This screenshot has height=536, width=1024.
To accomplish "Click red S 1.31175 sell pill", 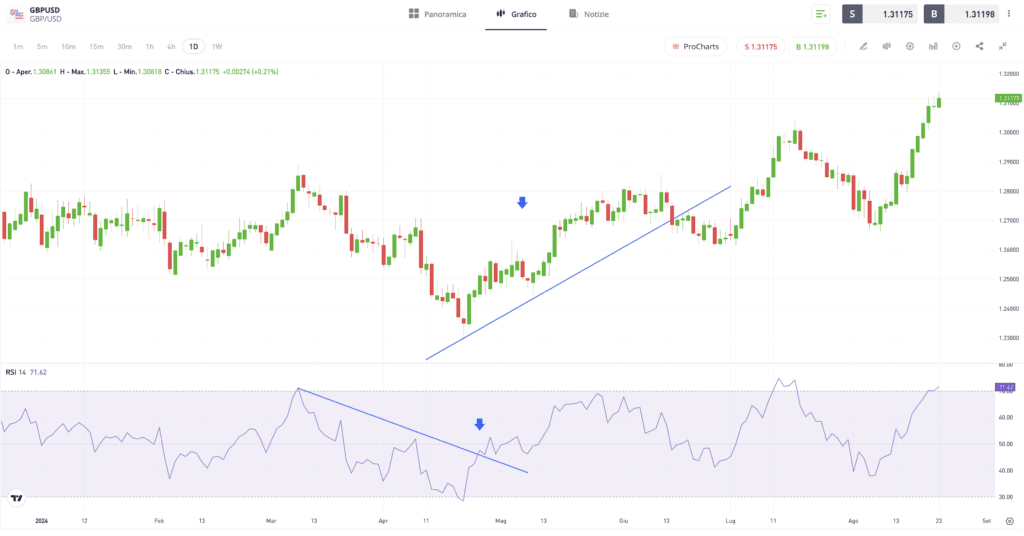I will tap(761, 46).
